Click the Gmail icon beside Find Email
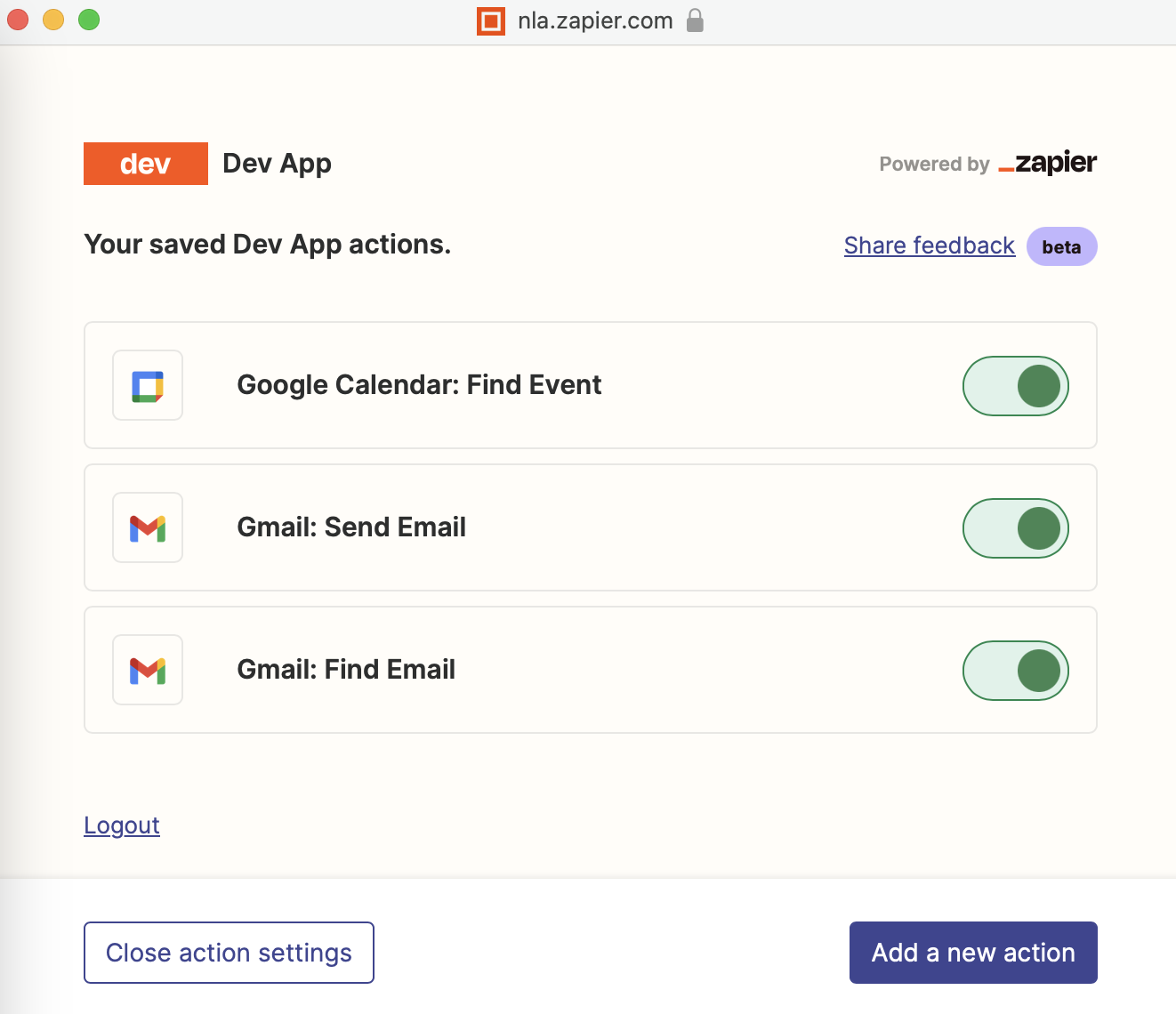Viewport: 1176px width, 1014px height. (148, 670)
